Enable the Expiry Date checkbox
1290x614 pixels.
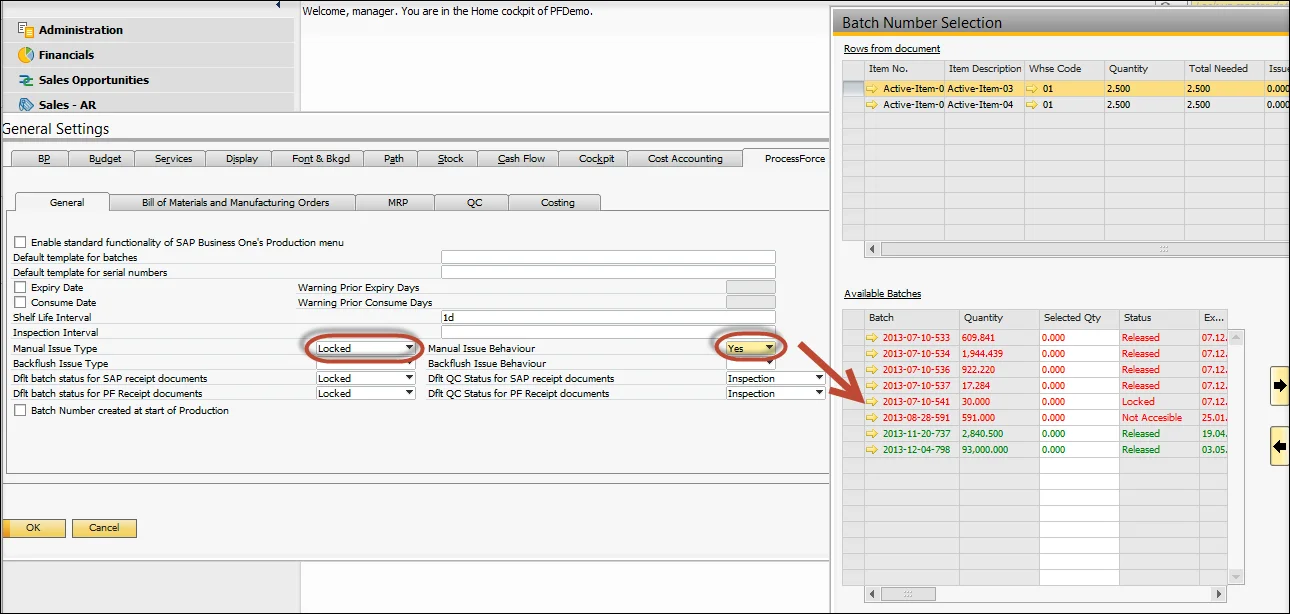[x=20, y=288]
